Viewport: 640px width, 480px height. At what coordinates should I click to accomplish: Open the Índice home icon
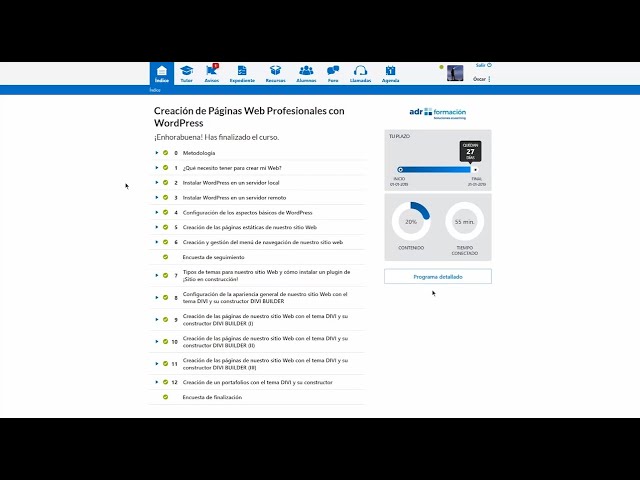[x=162, y=73]
